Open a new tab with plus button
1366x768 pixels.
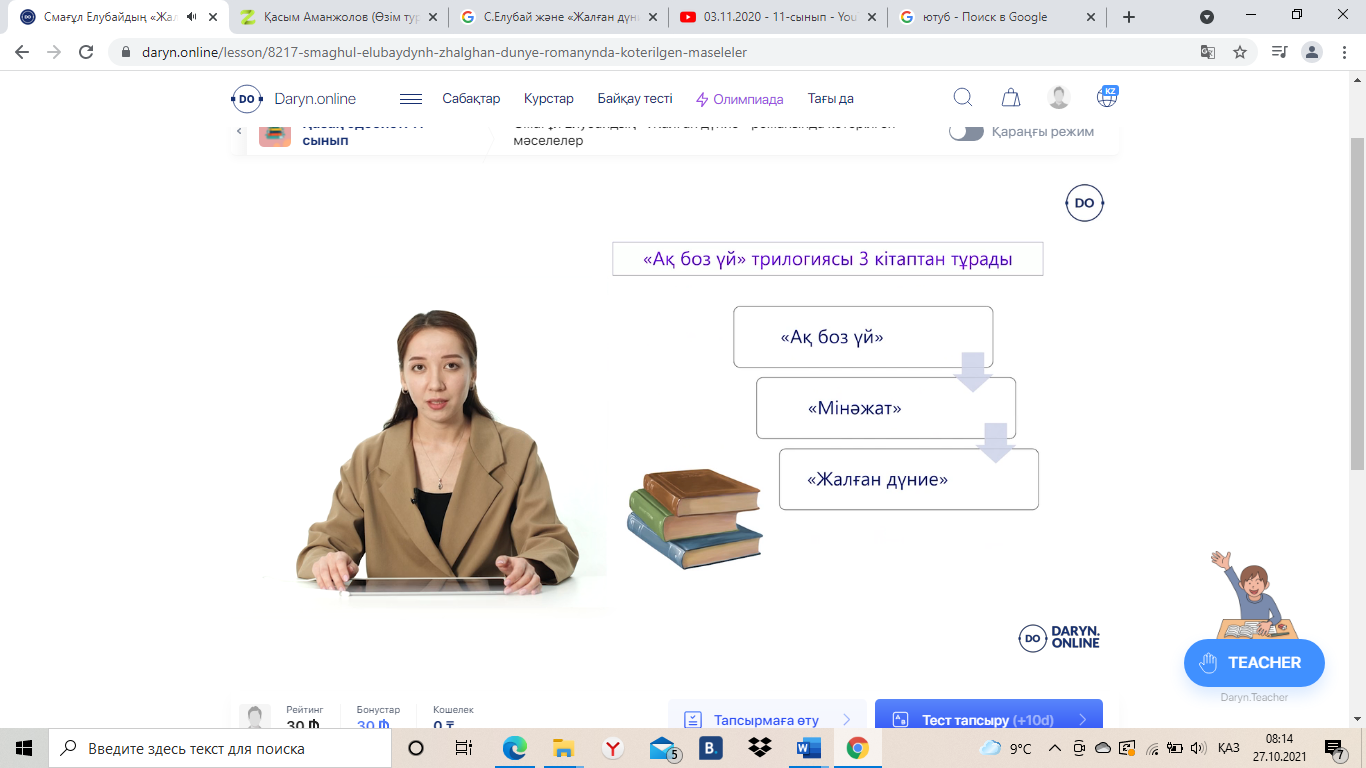pyautogui.click(x=1129, y=17)
